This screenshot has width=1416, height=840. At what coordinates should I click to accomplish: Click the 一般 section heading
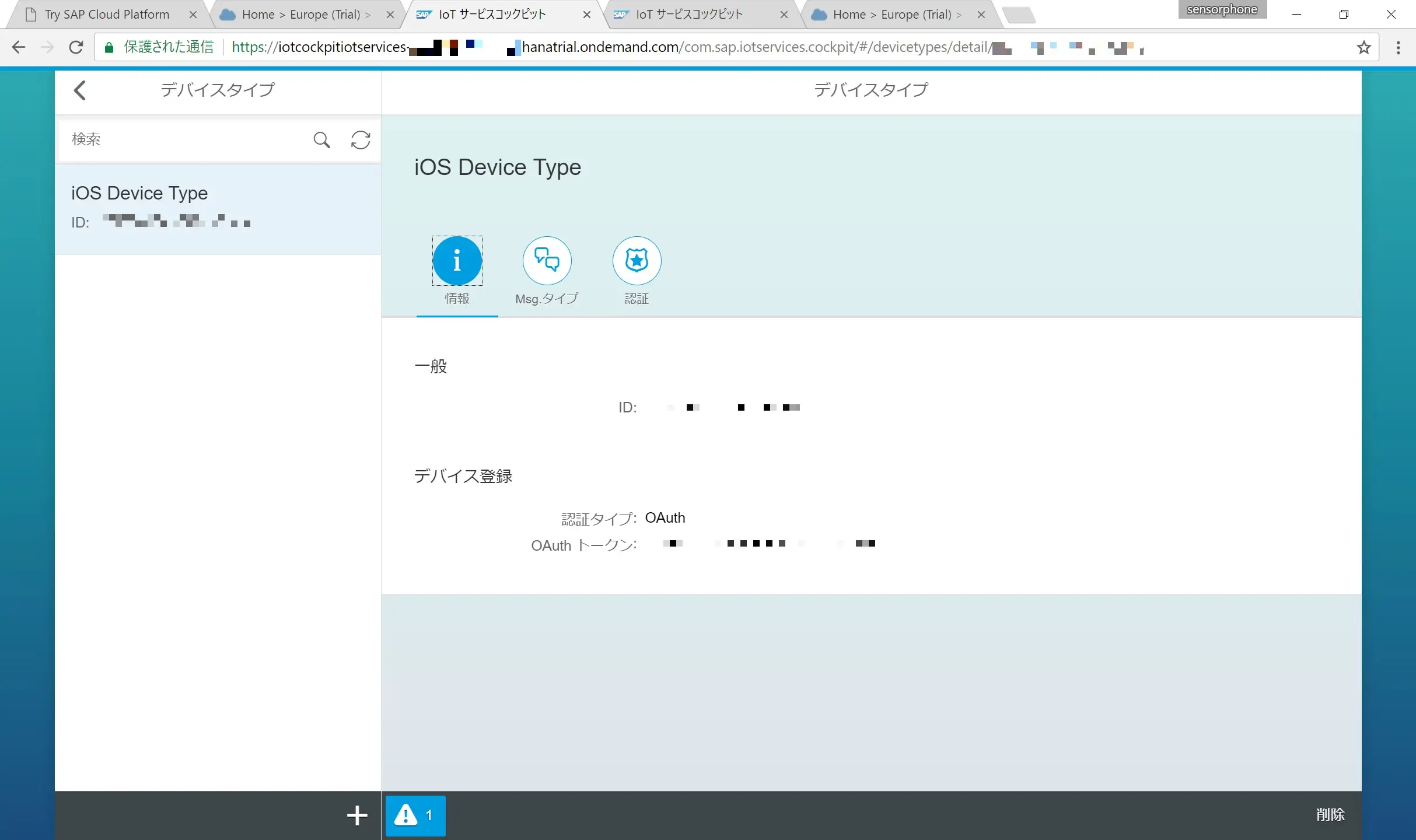[x=431, y=366]
